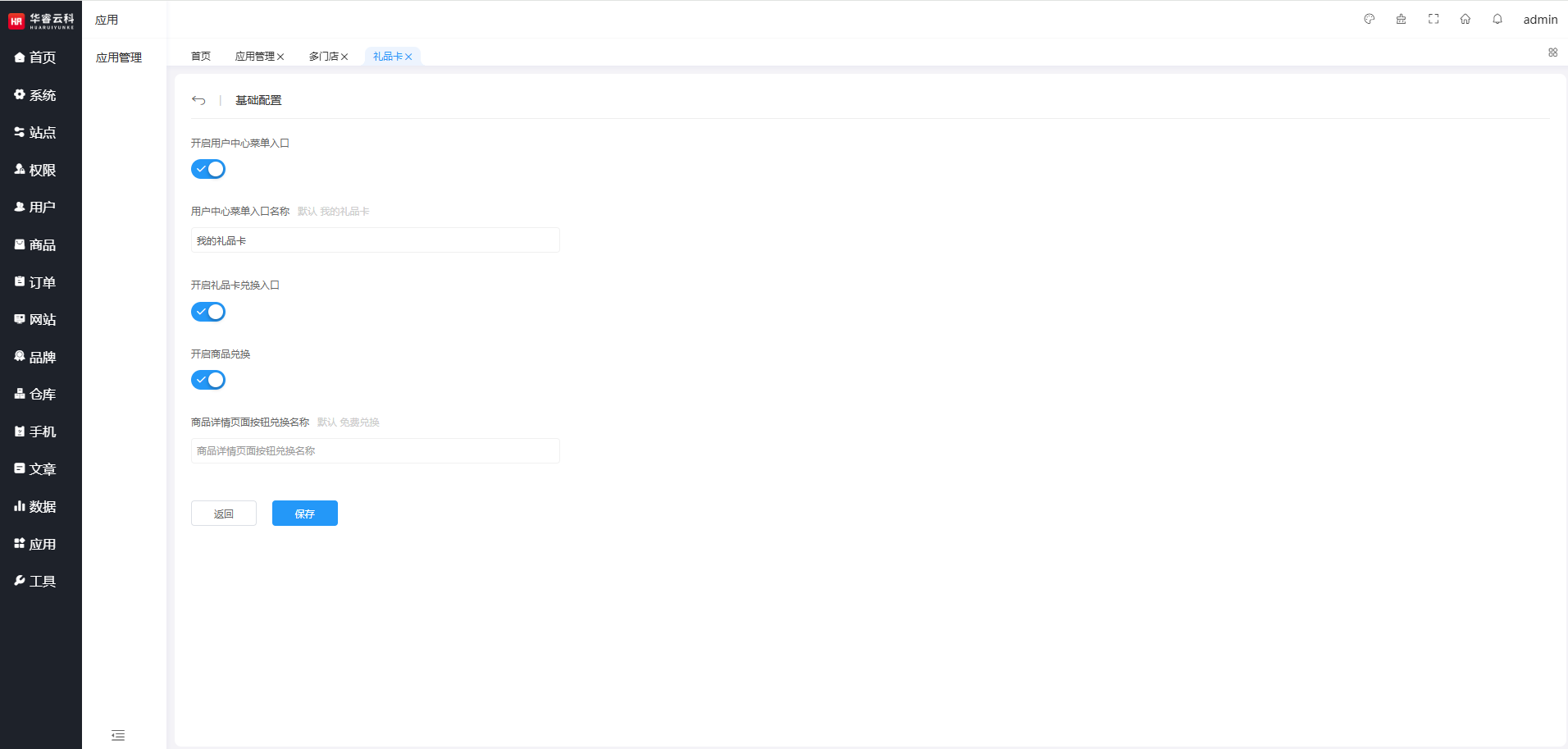Turn off the 开启商品兑换 switch
1568x749 pixels.
(x=208, y=380)
